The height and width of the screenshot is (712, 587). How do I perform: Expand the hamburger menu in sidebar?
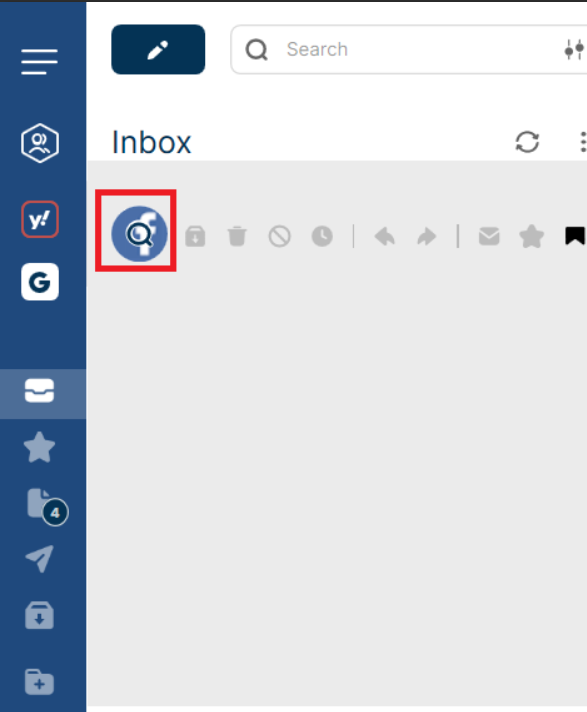pyautogui.click(x=39, y=62)
